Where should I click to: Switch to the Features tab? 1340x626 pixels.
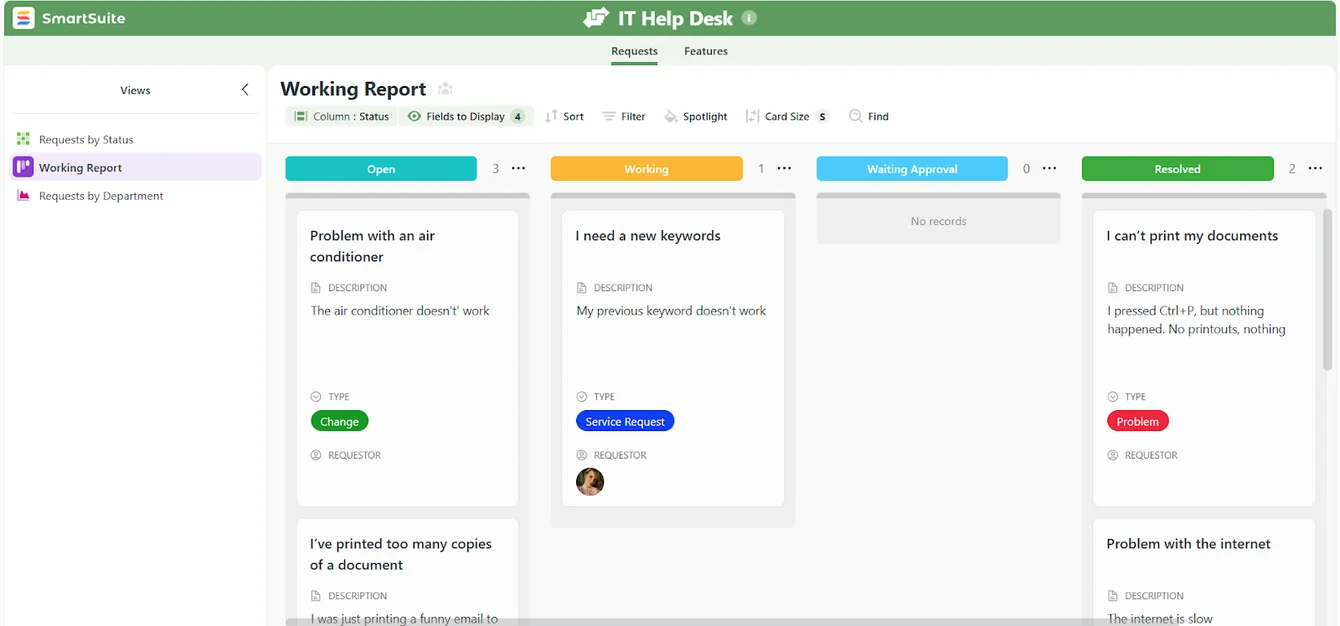coord(706,51)
